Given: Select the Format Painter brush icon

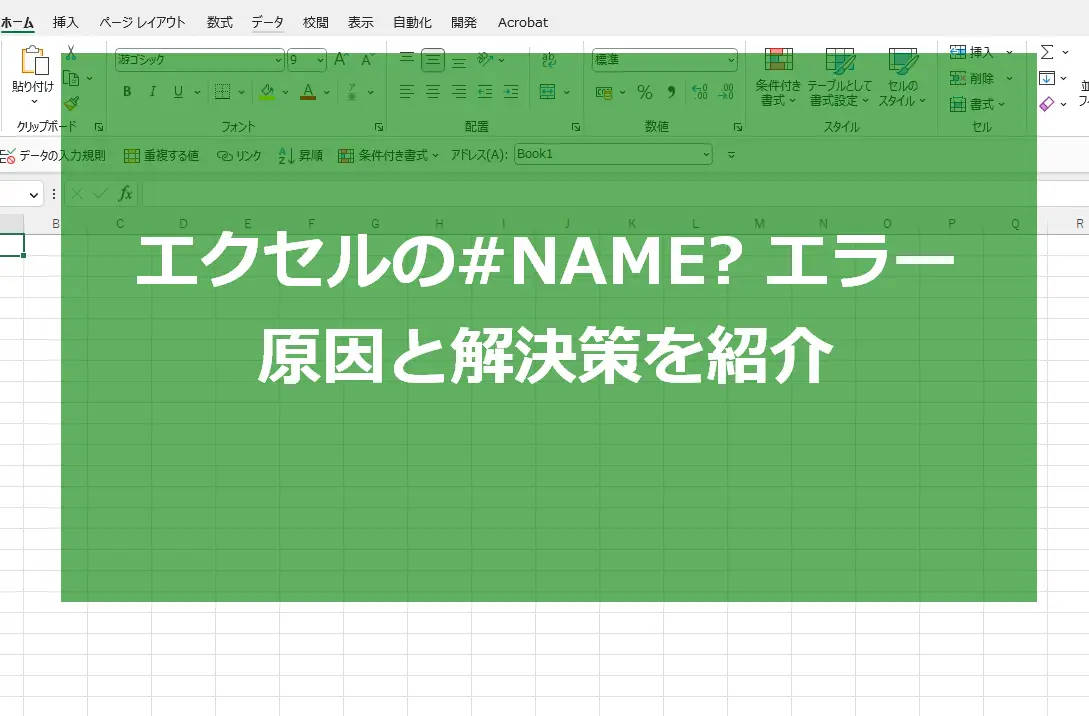Looking at the screenshot, I should 71,103.
